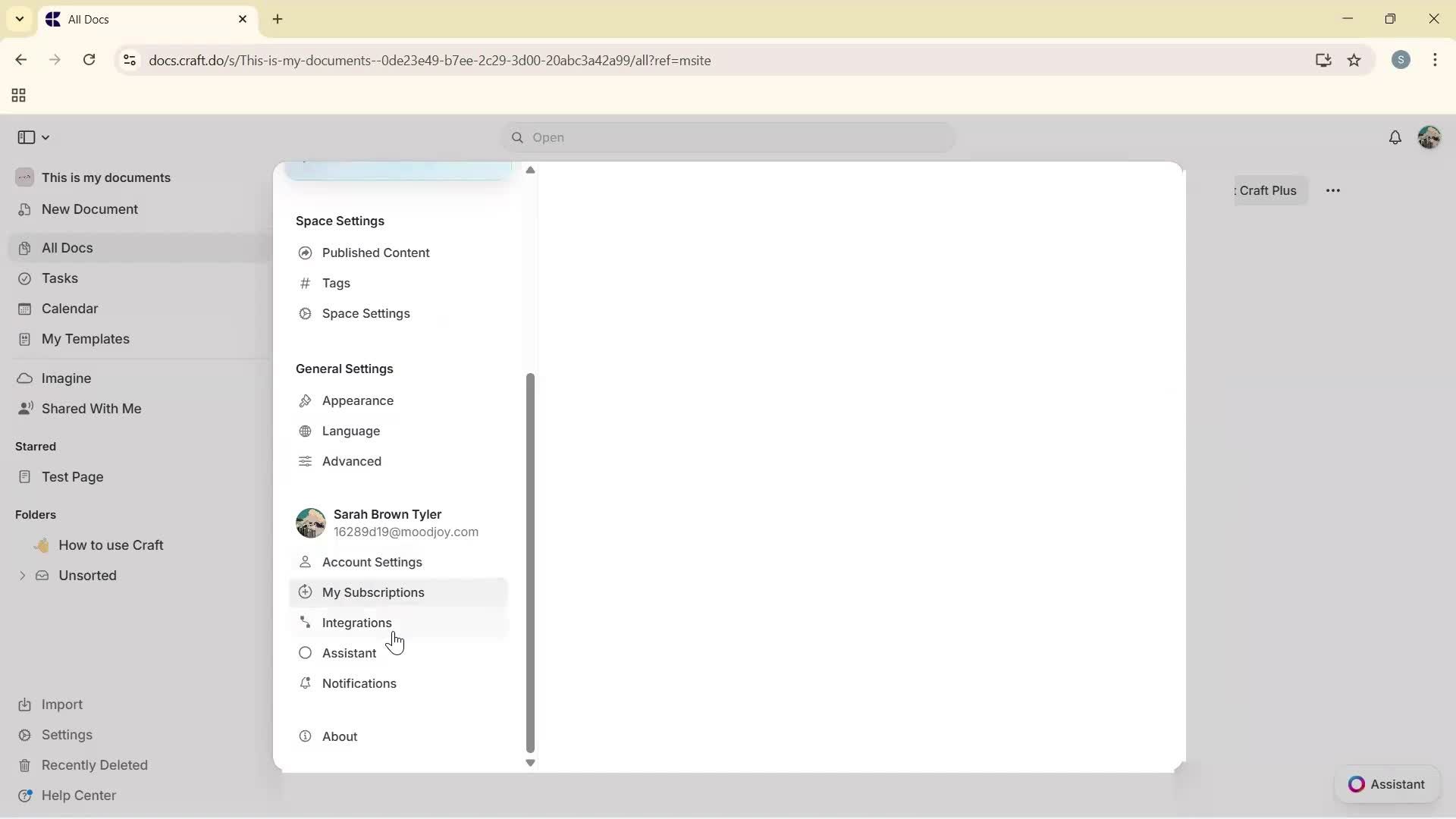Select the Tasks icon in the sidebar

tap(25, 278)
